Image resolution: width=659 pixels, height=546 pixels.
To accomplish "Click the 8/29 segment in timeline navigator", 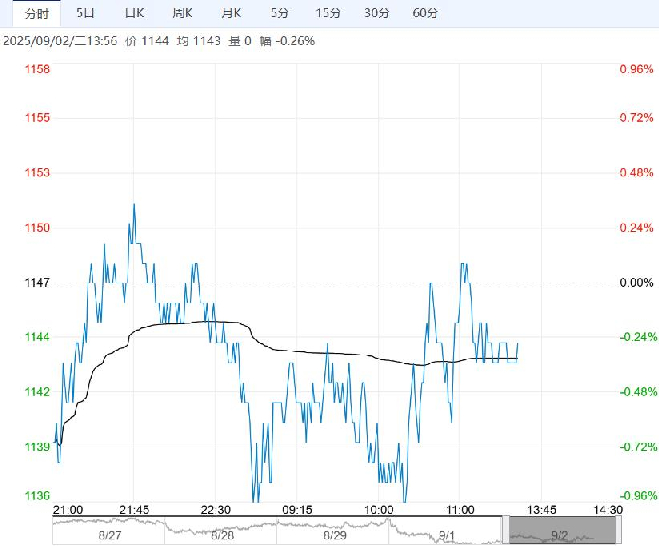I will (333, 530).
